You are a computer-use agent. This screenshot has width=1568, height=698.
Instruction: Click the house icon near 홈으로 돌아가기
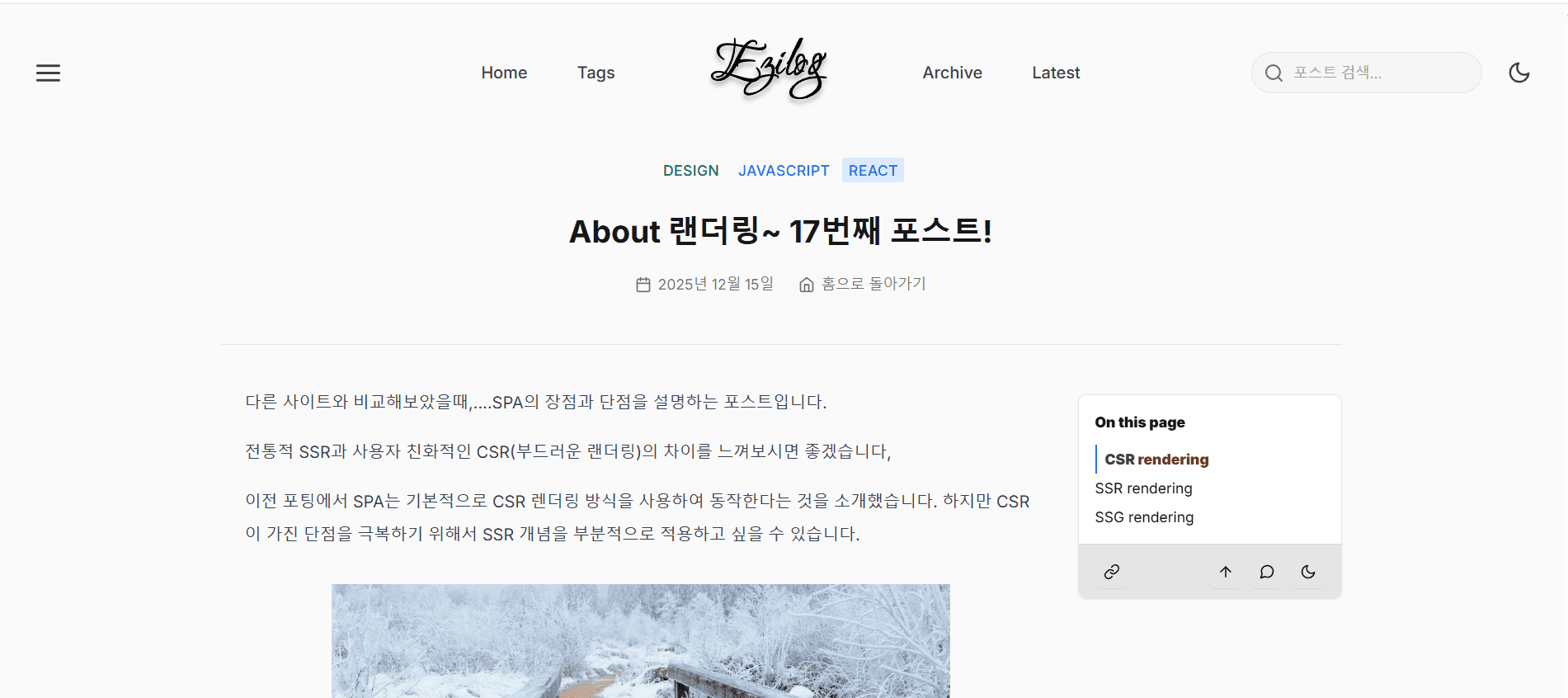pos(807,285)
